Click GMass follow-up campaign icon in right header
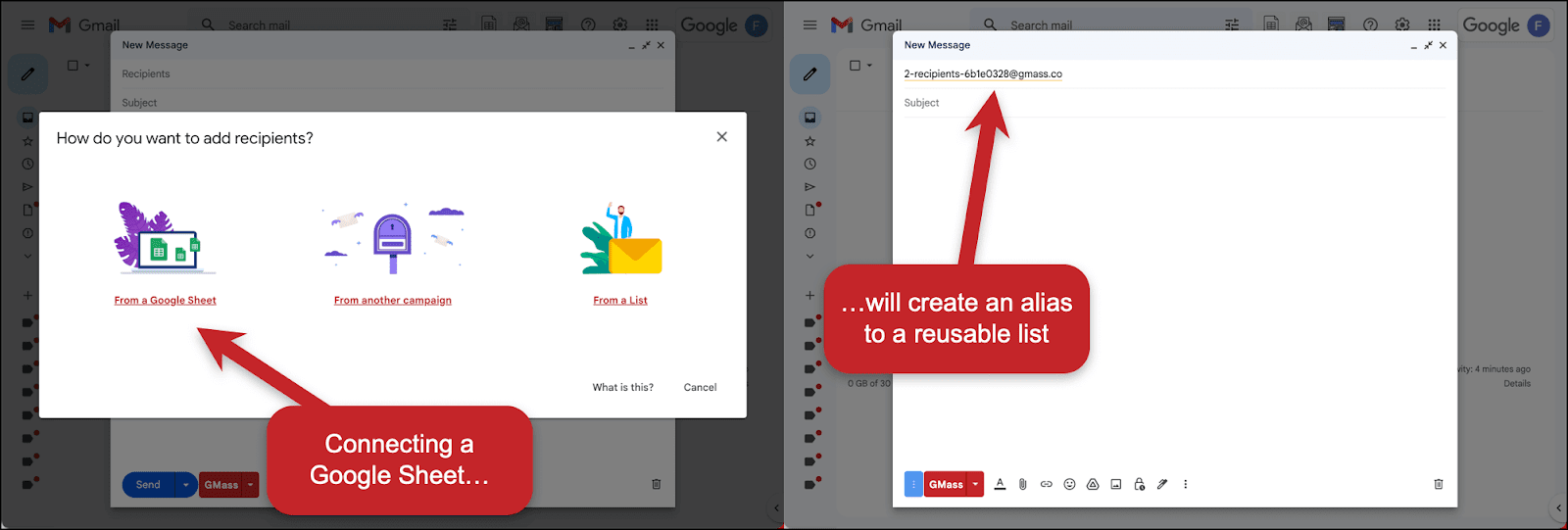This screenshot has width=1568, height=530. tap(1303, 24)
